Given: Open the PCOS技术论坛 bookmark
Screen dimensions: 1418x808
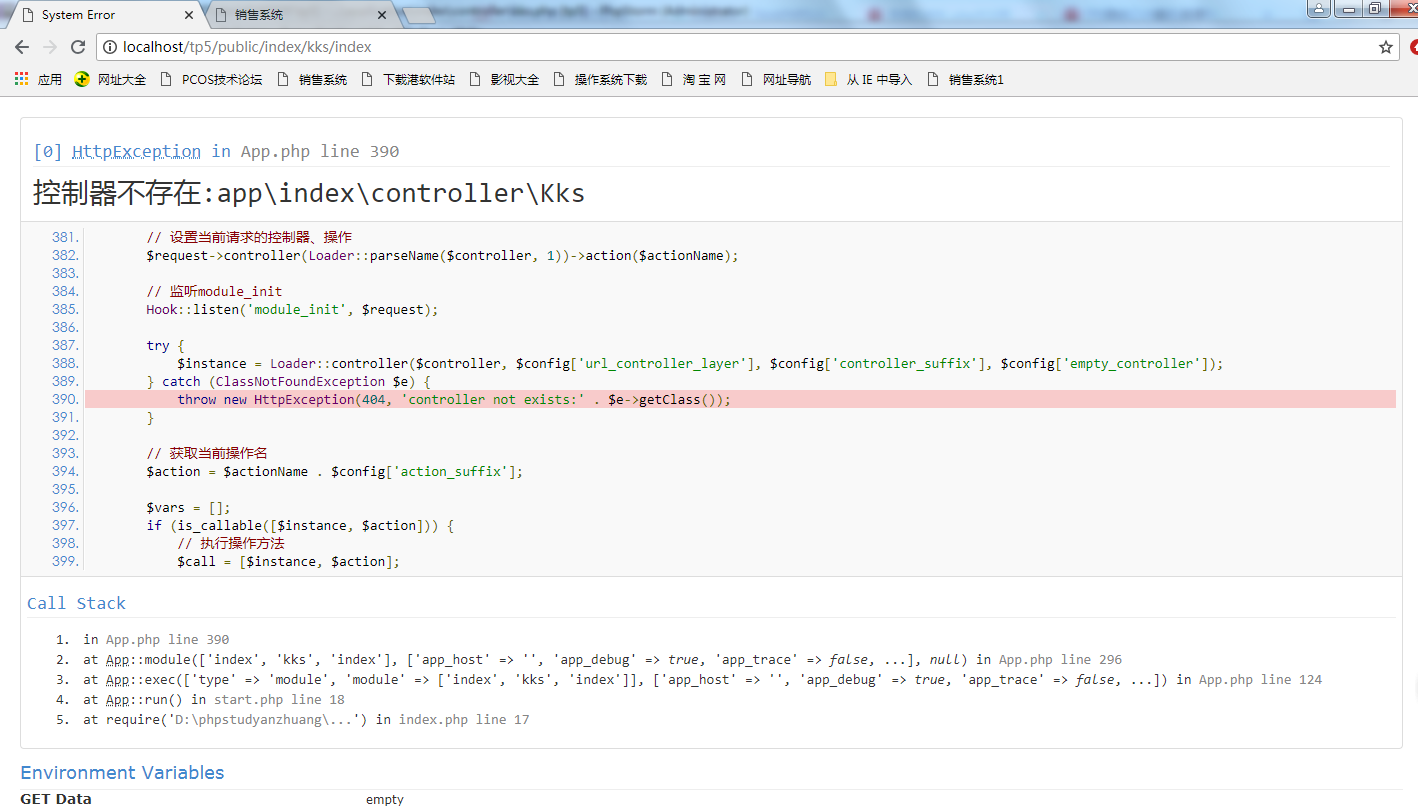Looking at the screenshot, I should [x=211, y=79].
